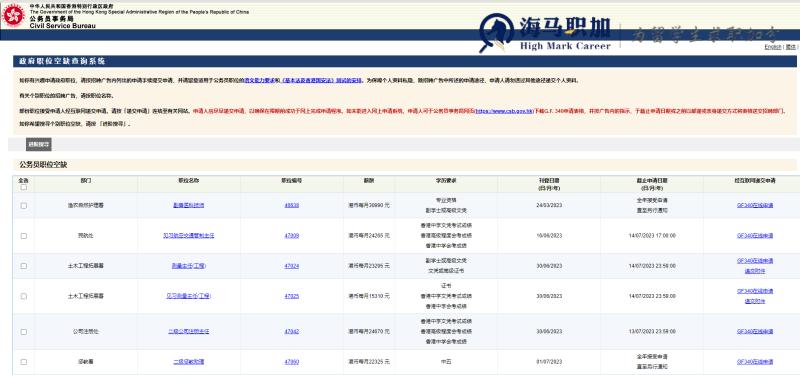Open the https://www.csb.gov.hk link

pos(504,110)
